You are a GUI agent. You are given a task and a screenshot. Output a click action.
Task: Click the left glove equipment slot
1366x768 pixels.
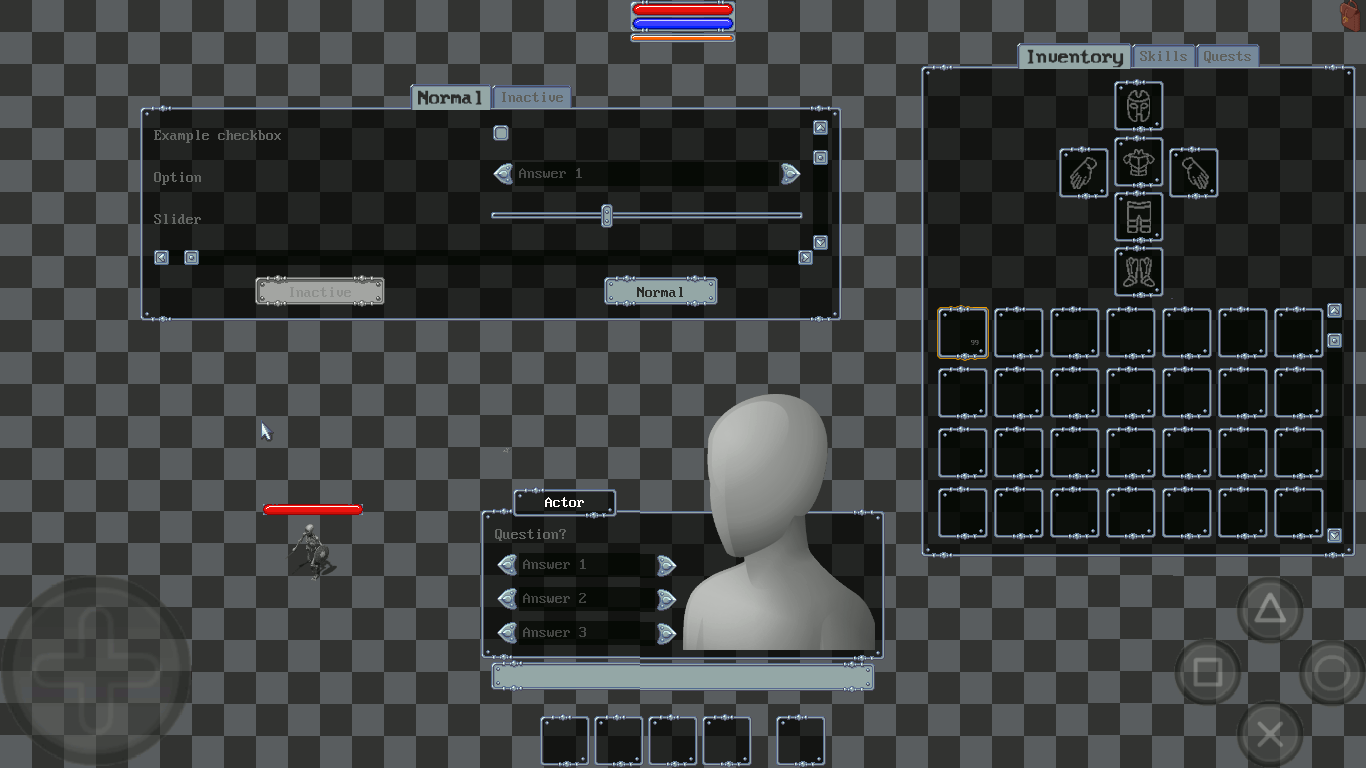tap(1083, 173)
